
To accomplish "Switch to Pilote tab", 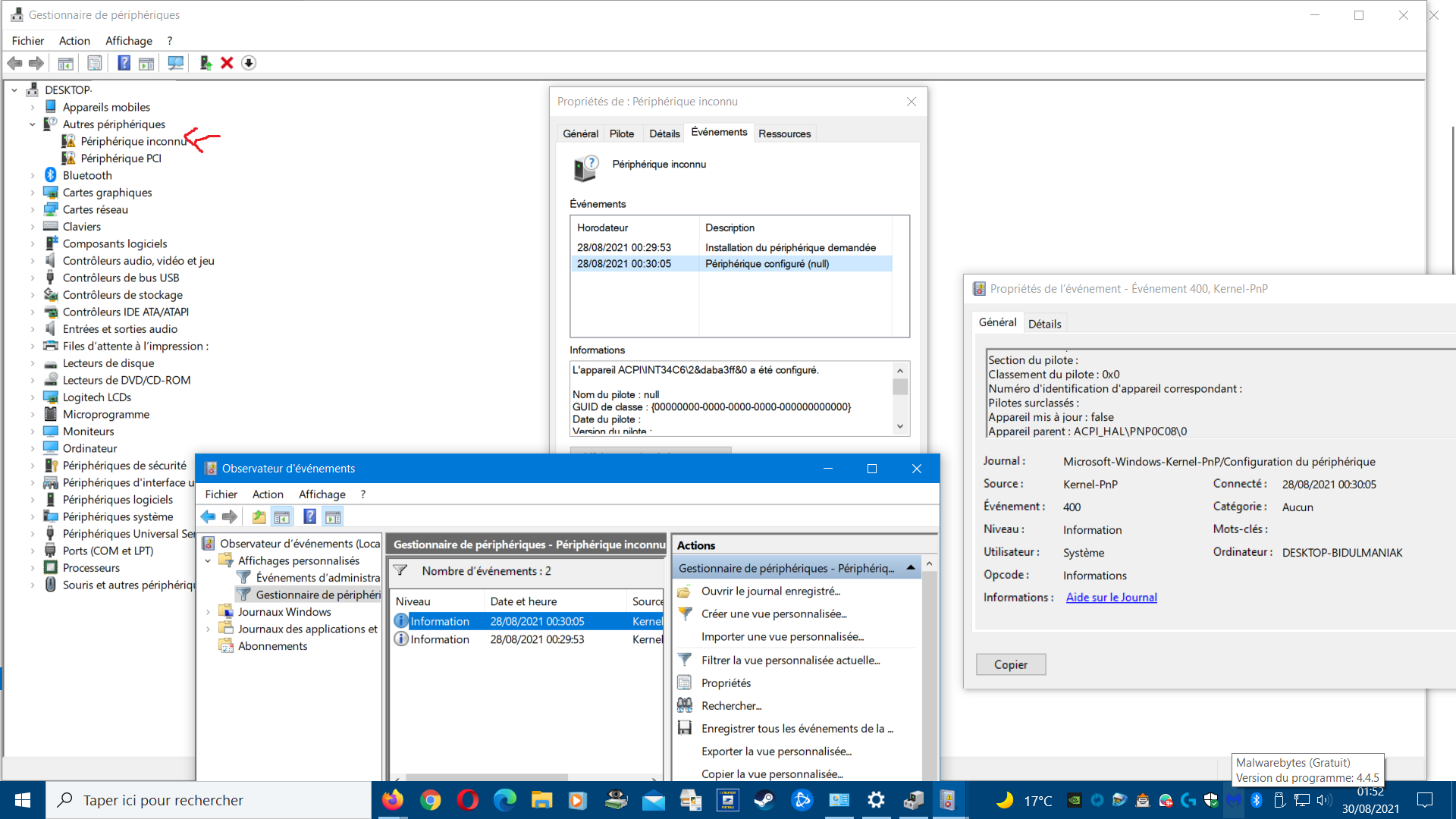I will 622,133.
